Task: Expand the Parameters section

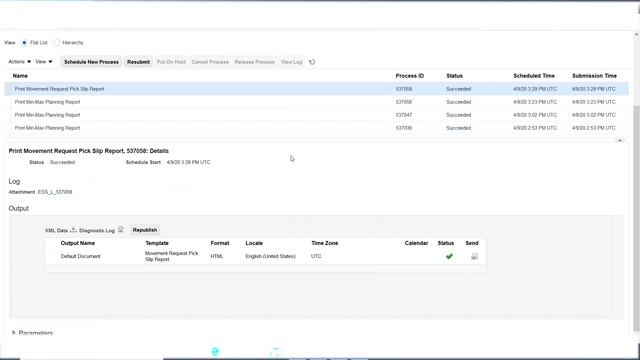Action: pyautogui.click(x=13, y=333)
